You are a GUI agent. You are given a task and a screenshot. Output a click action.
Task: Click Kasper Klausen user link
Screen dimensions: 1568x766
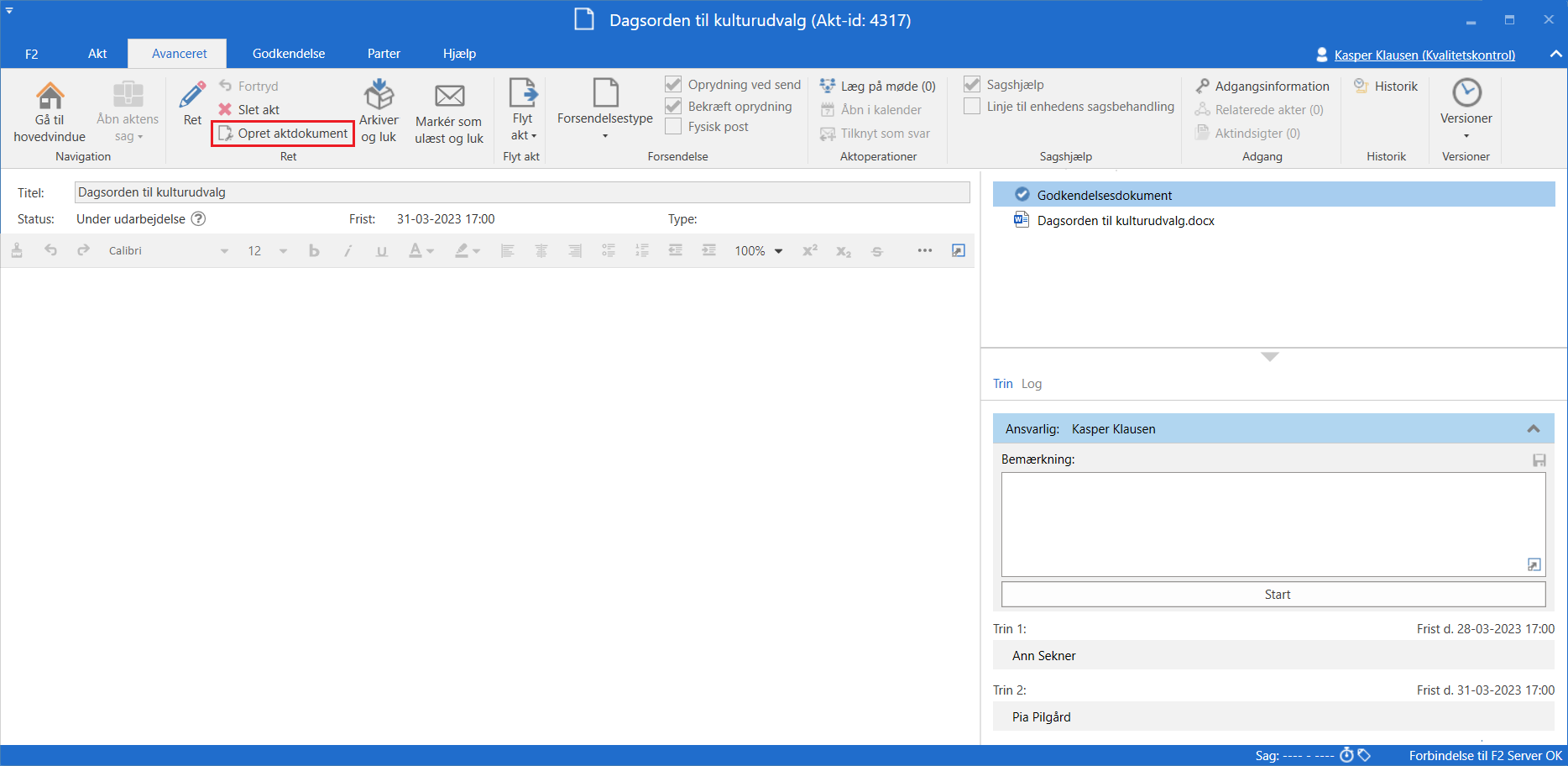pyautogui.click(x=1424, y=55)
